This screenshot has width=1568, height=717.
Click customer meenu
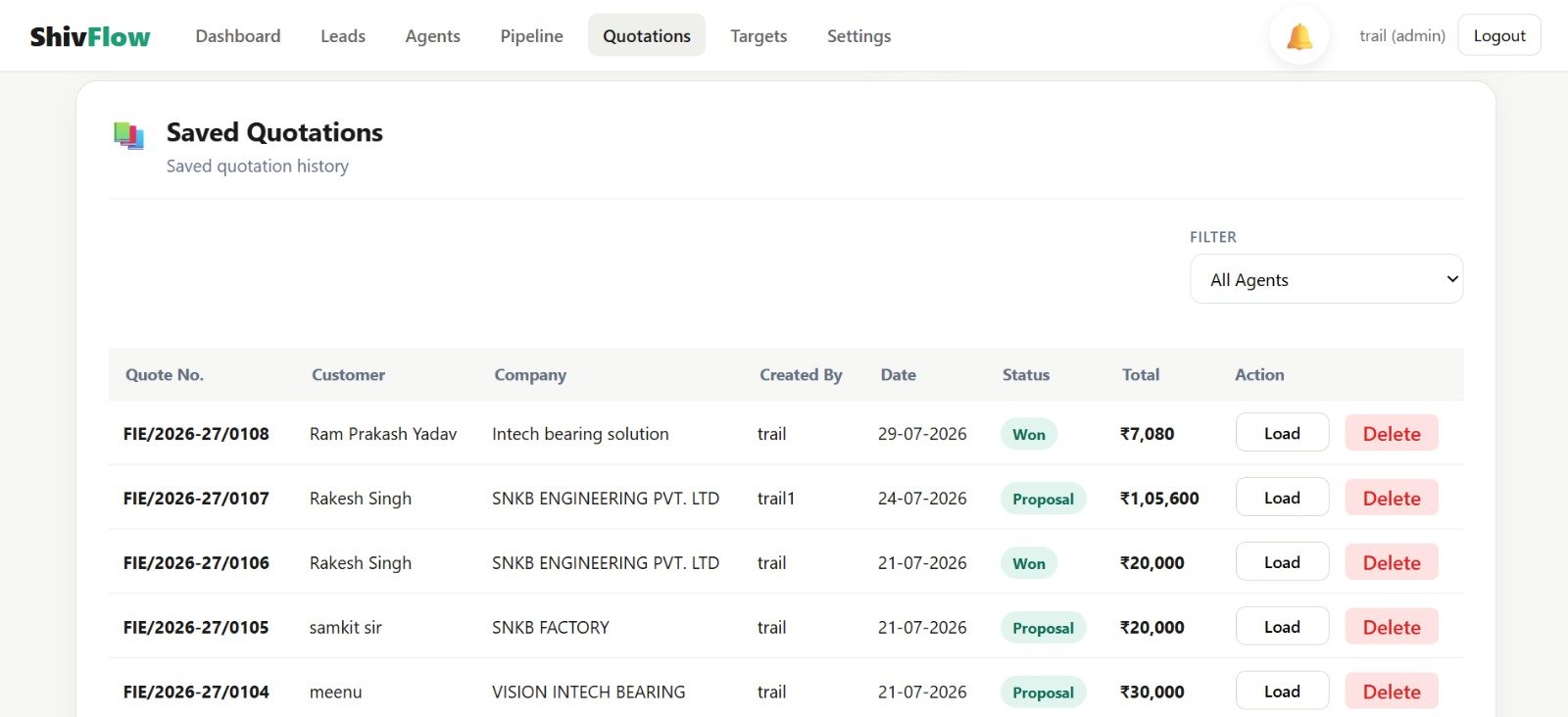[x=336, y=693]
